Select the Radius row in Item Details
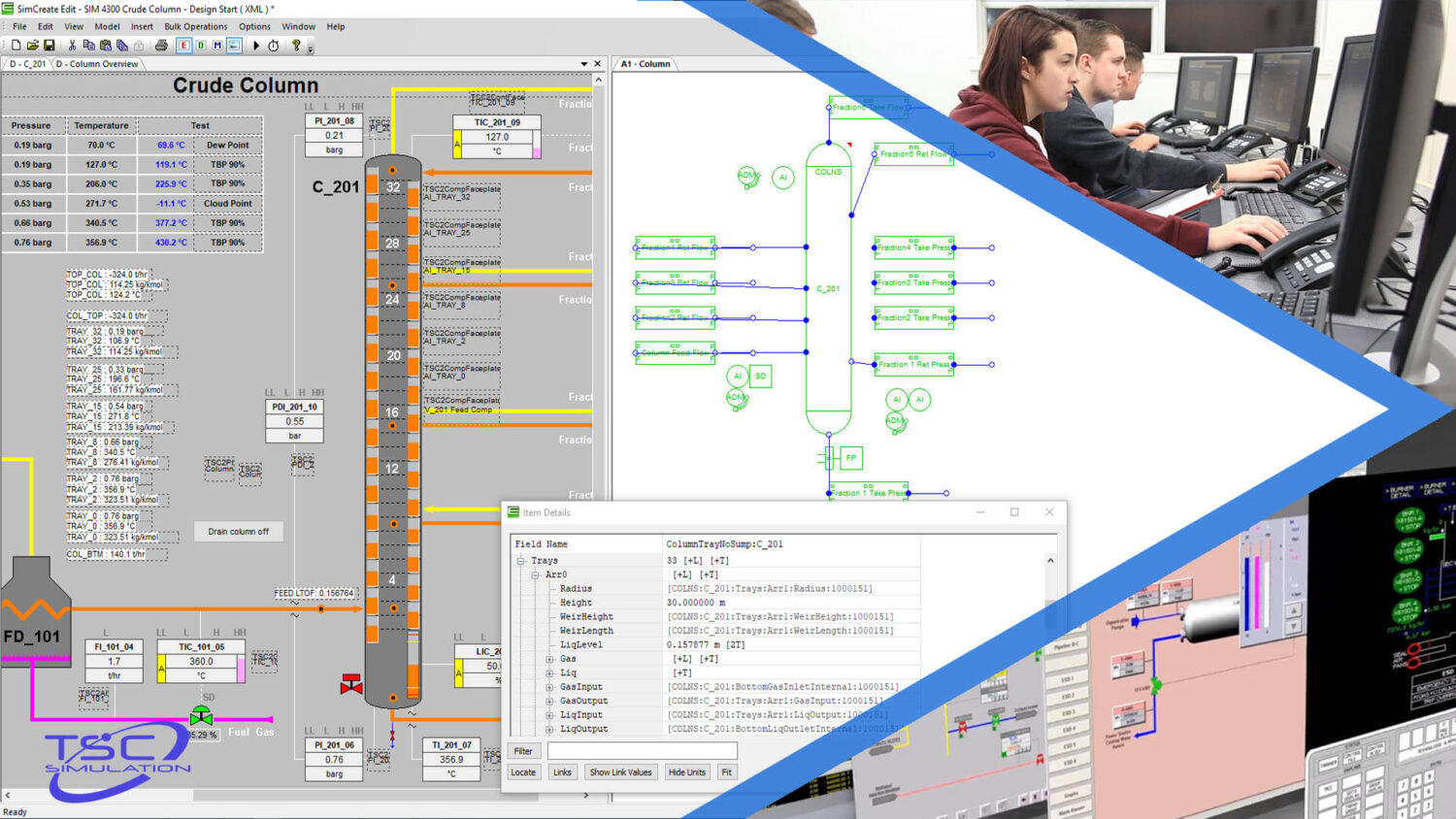Screen dimensions: 1456x819 pos(715,589)
